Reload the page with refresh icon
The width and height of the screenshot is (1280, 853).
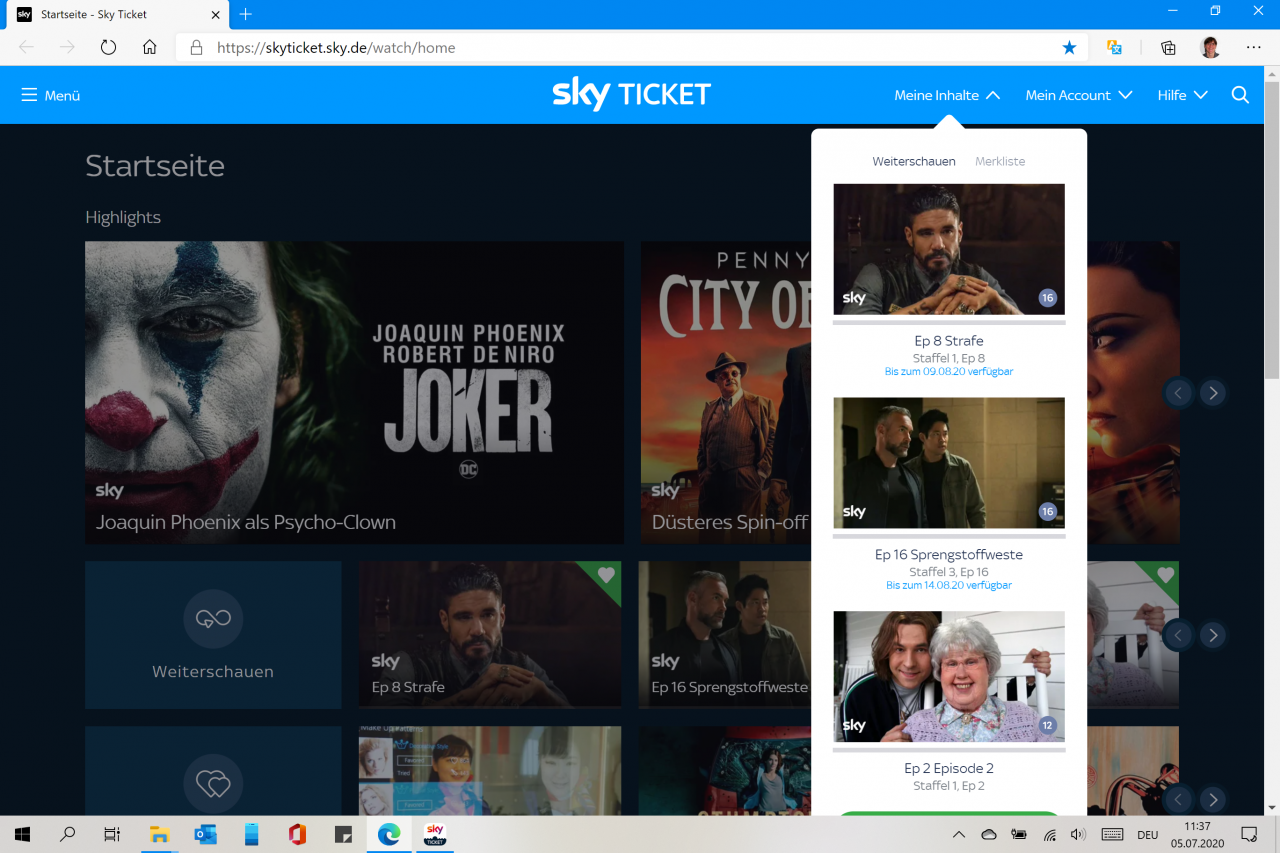[x=108, y=47]
